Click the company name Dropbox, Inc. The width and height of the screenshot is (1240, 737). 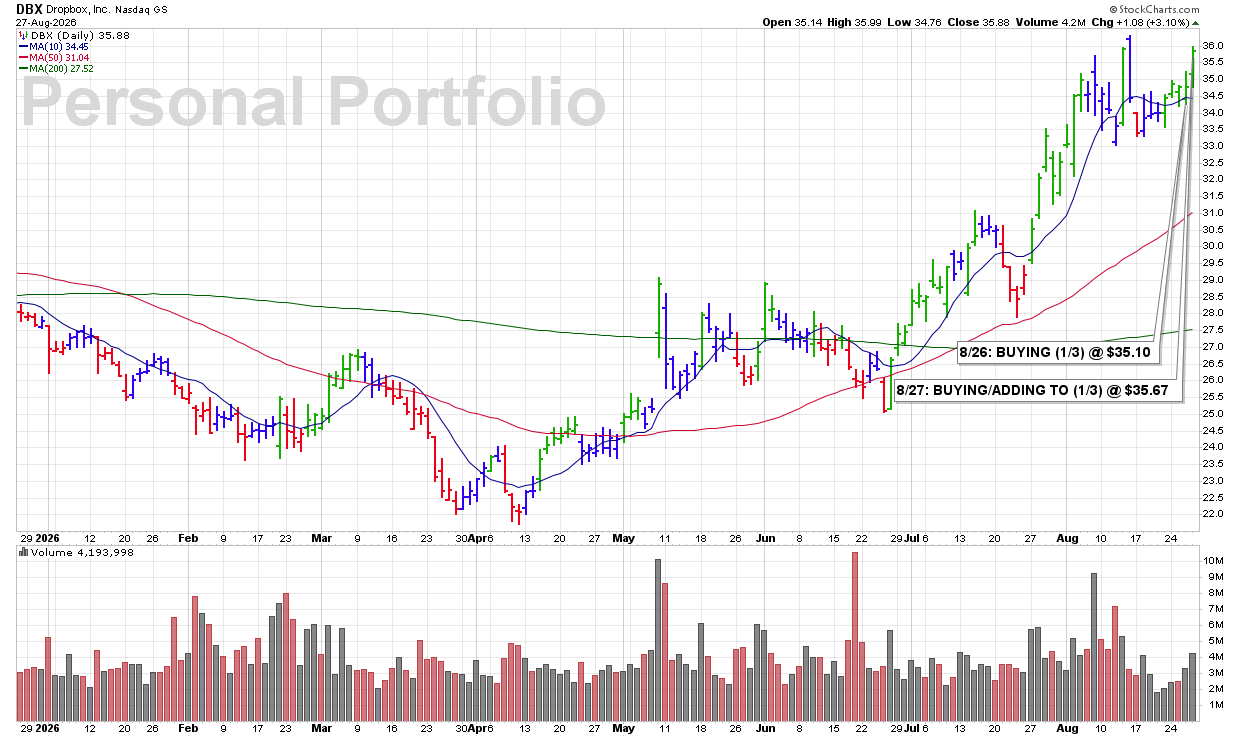78,9
